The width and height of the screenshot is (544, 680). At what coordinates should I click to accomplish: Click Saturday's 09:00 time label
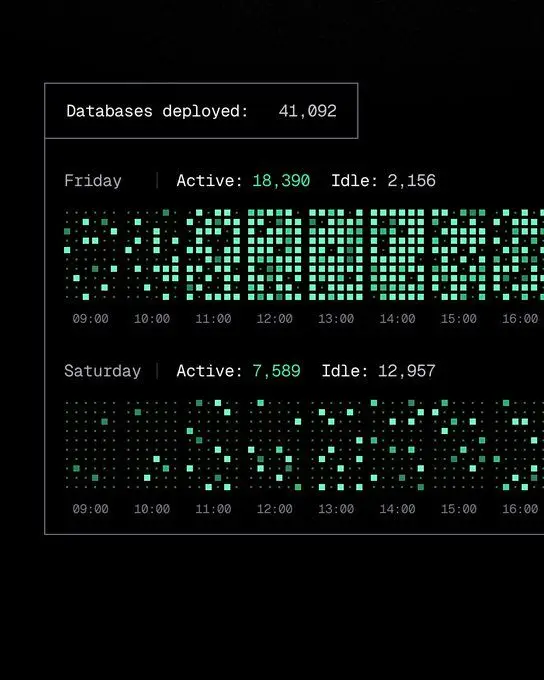point(91,509)
